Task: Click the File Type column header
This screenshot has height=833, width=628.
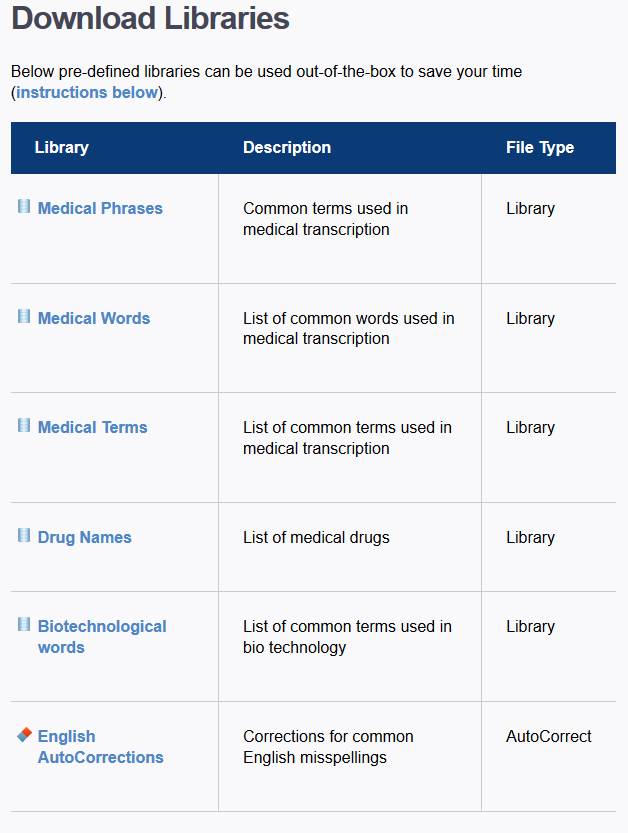Action: (540, 147)
